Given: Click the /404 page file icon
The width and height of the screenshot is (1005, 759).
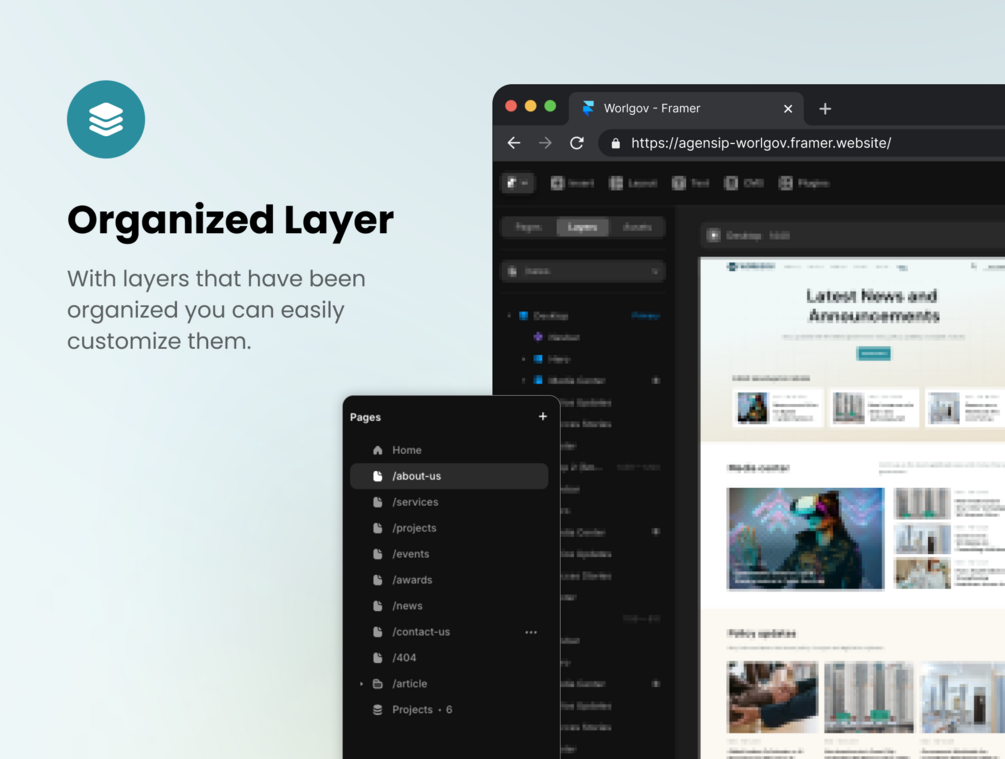Looking at the screenshot, I should (x=378, y=658).
